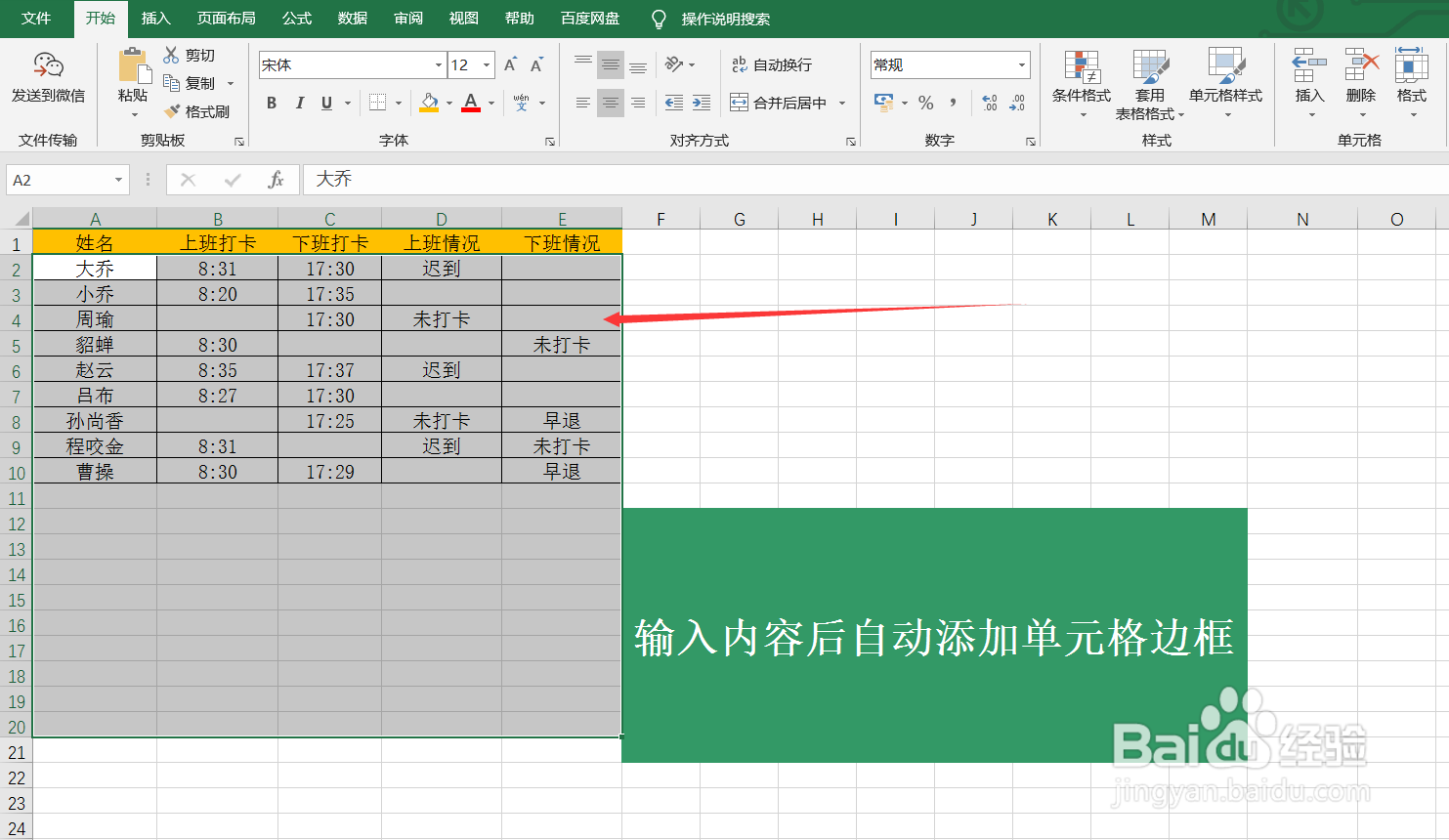This screenshot has width=1449, height=840.
Task: Toggle italic formatting
Action: [300, 102]
